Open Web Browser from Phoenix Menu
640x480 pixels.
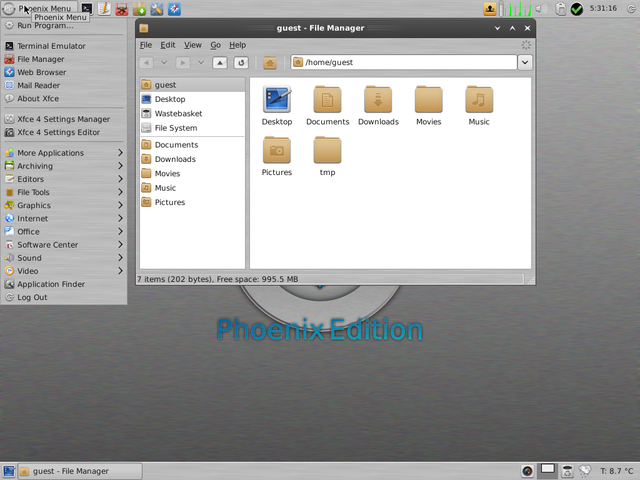point(64,72)
